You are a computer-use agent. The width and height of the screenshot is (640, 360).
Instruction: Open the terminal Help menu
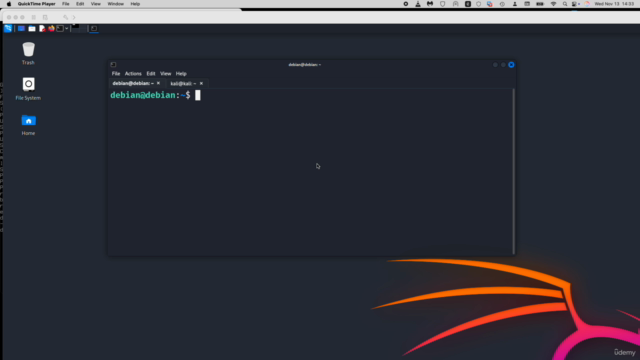pyautogui.click(x=181, y=74)
